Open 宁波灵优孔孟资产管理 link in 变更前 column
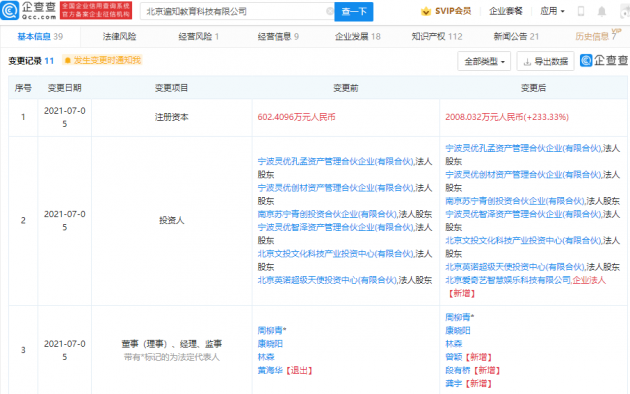This screenshot has width=630, height=394. click(335, 161)
